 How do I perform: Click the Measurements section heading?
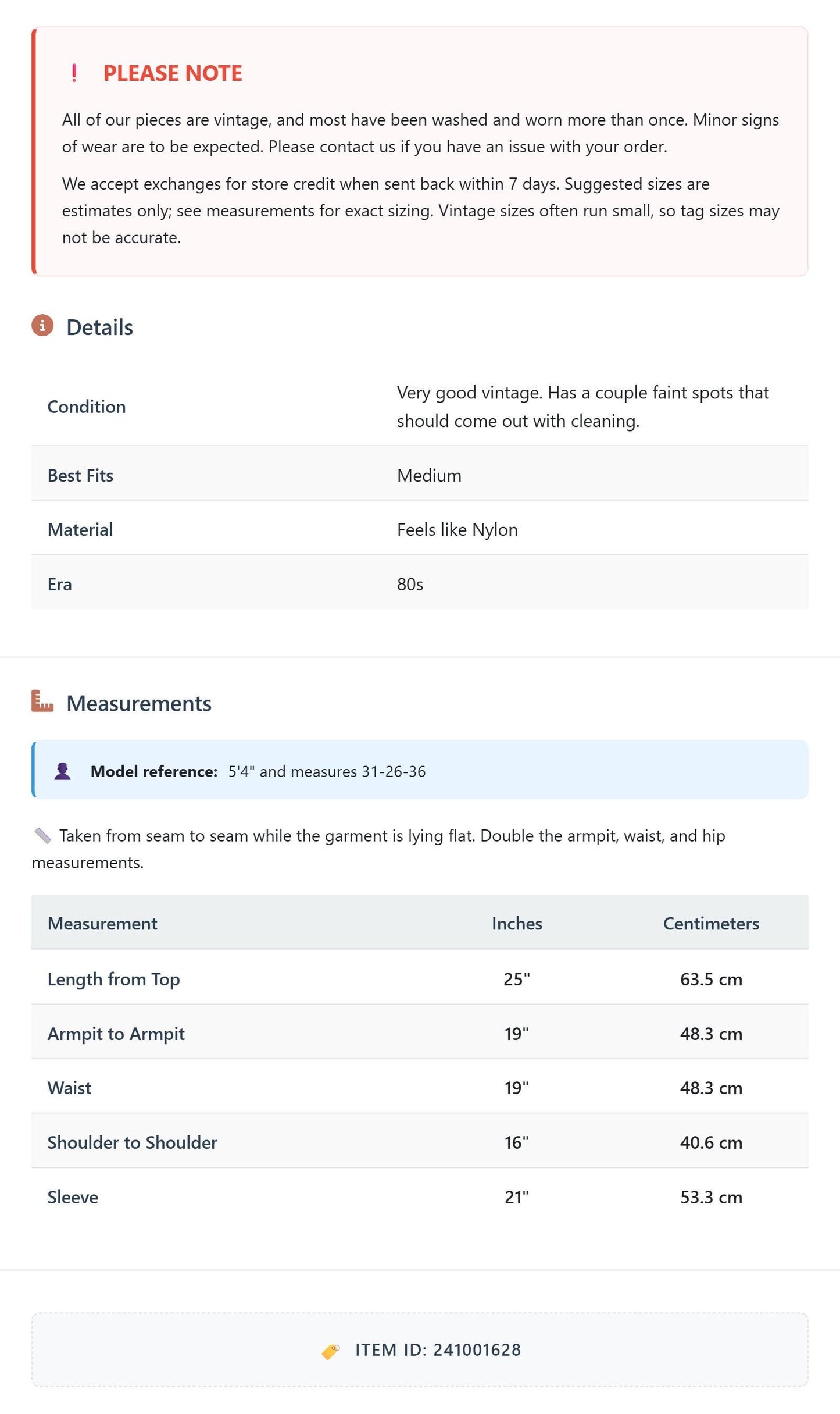point(139,703)
